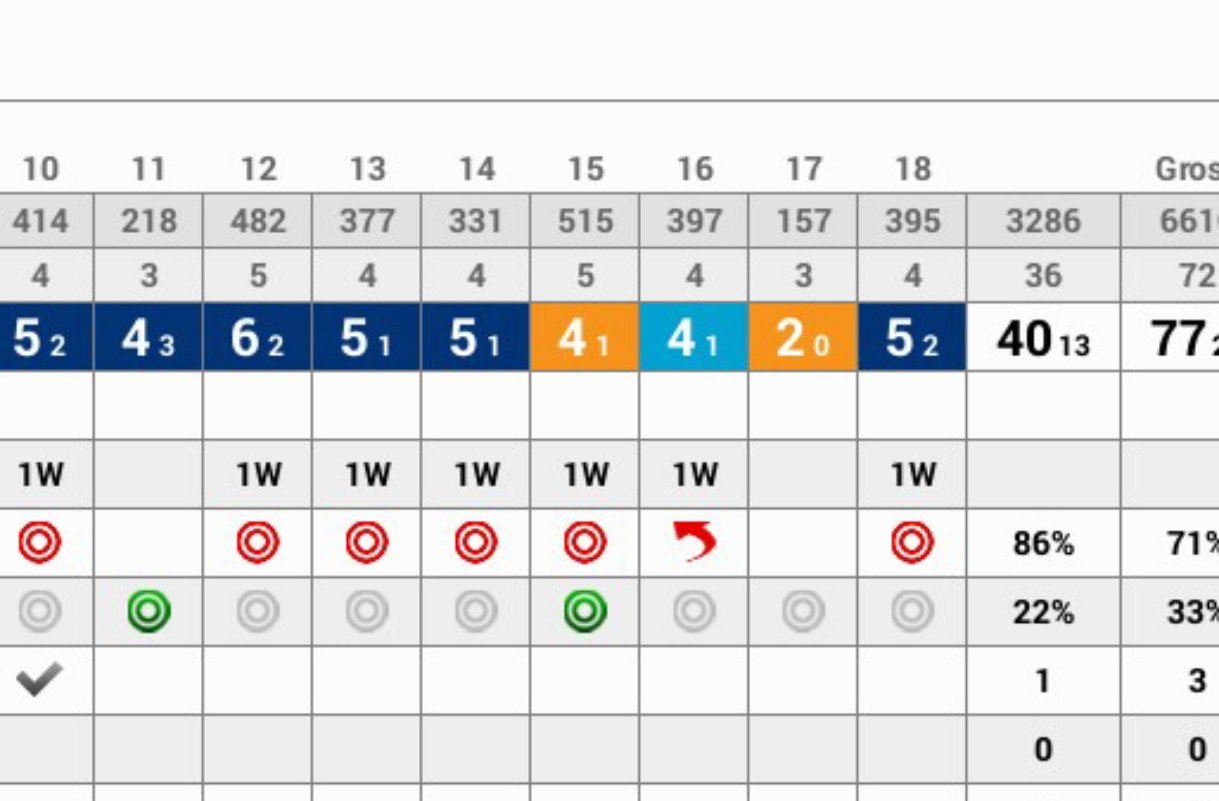Click the grey GIR circle on hole 12
Viewport: 1219px width, 801px height.
click(x=258, y=611)
